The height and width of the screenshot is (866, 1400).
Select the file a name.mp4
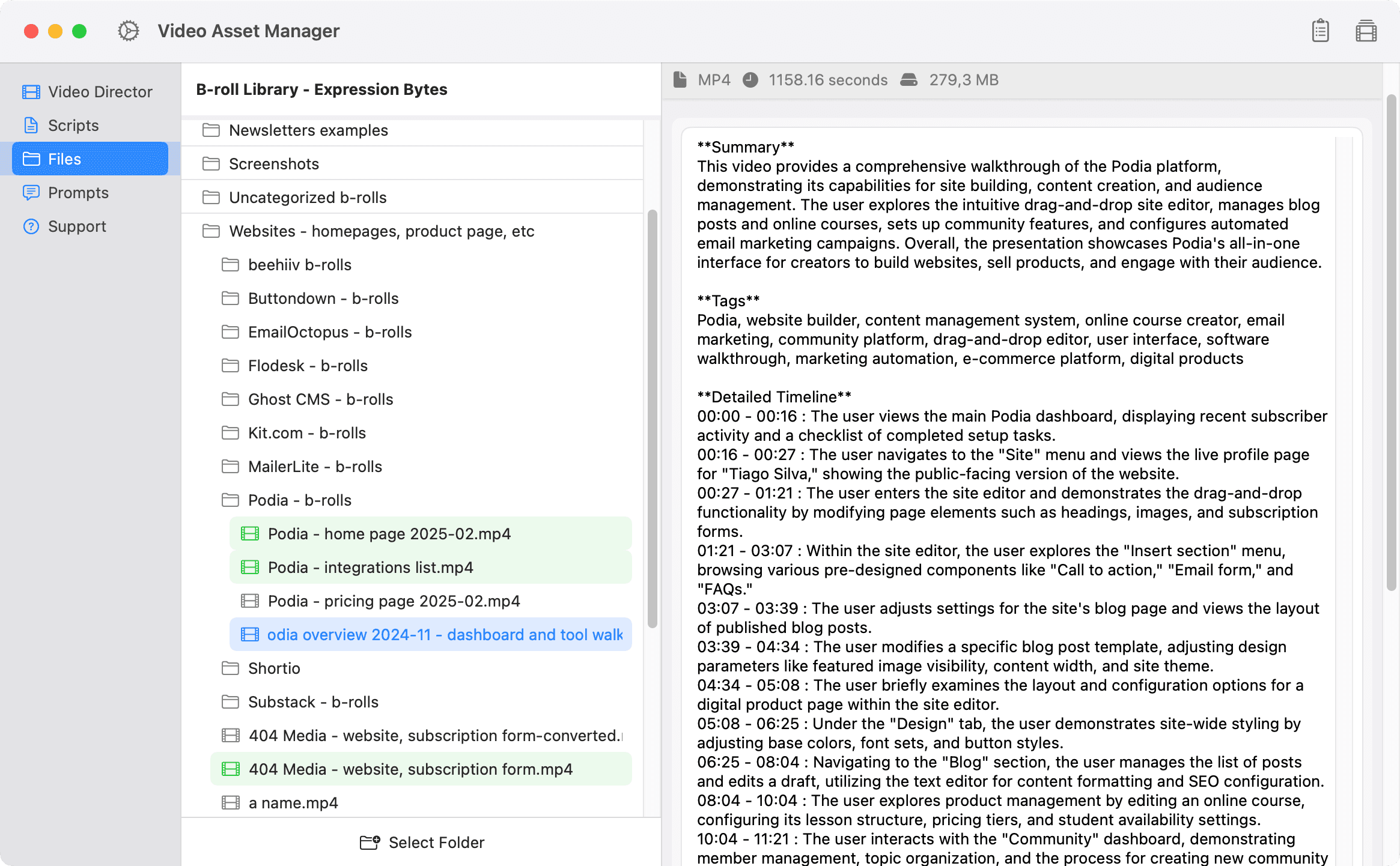(x=293, y=802)
